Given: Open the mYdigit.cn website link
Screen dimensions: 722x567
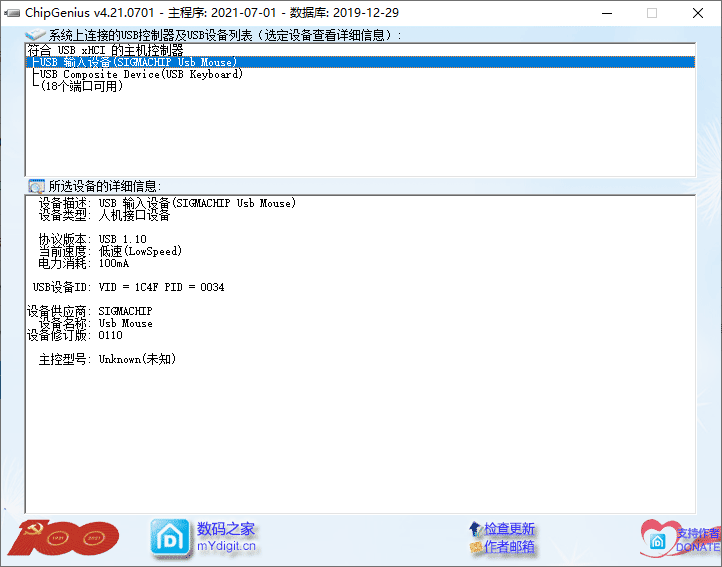Looking at the screenshot, I should pyautogui.click(x=226, y=546).
